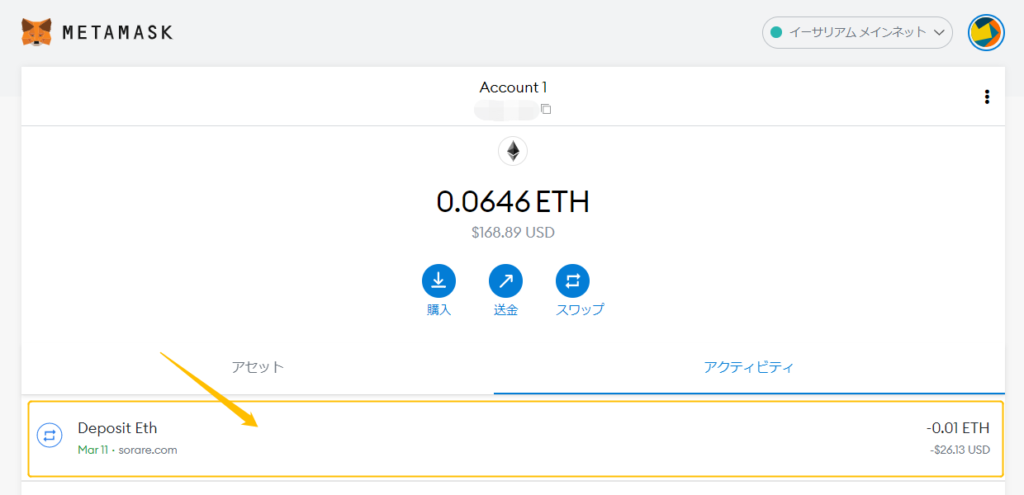
Task: Click the 送金 (Send) arrow icon button
Action: point(506,281)
